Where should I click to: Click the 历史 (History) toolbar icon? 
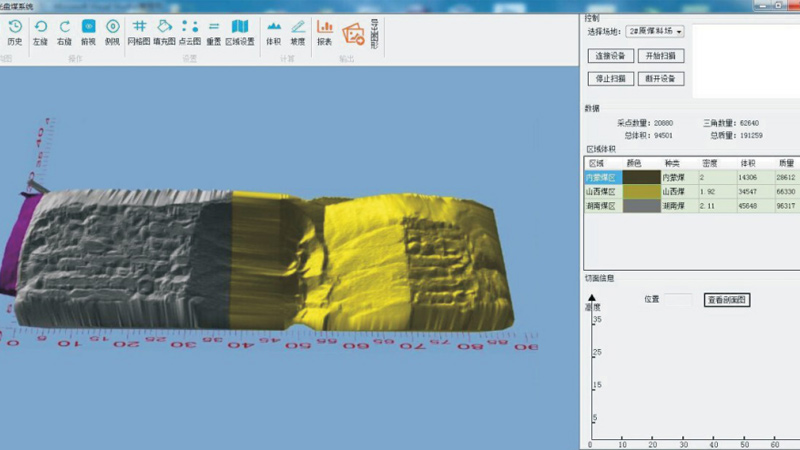[14, 32]
